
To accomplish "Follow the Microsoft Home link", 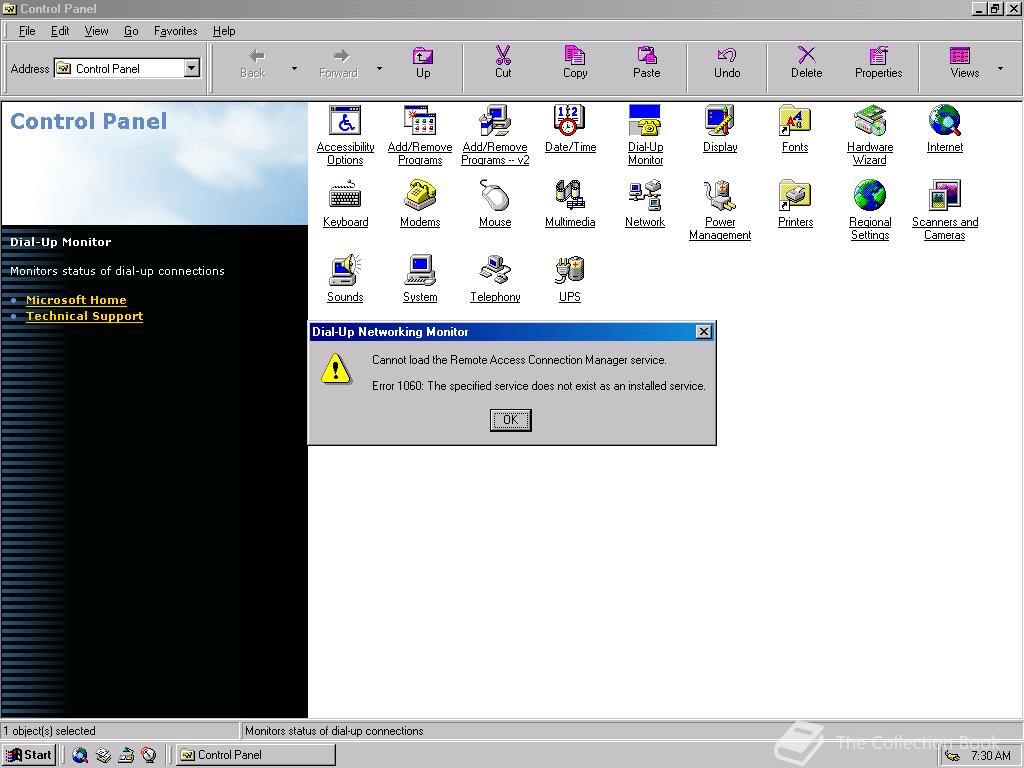I will click(x=76, y=300).
